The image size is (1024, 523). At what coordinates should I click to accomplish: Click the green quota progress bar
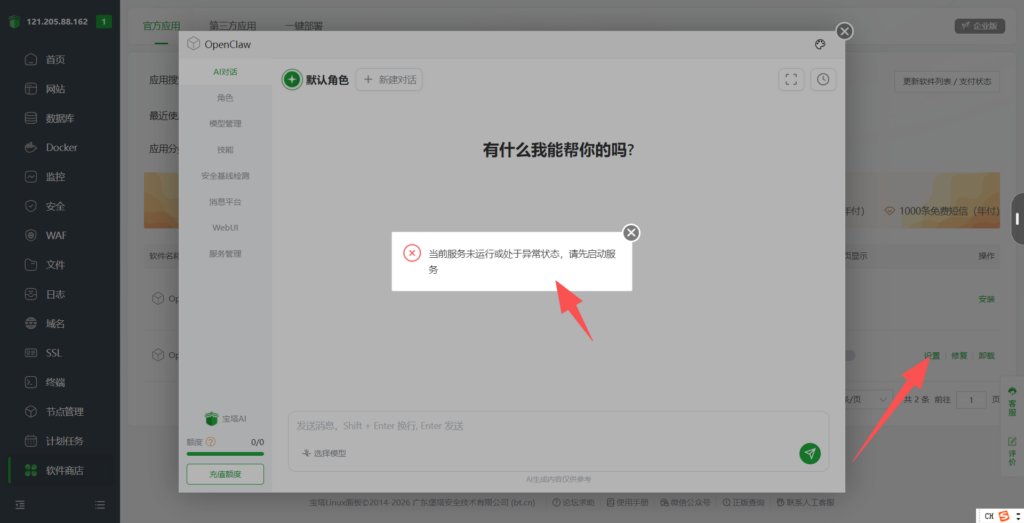click(225, 454)
